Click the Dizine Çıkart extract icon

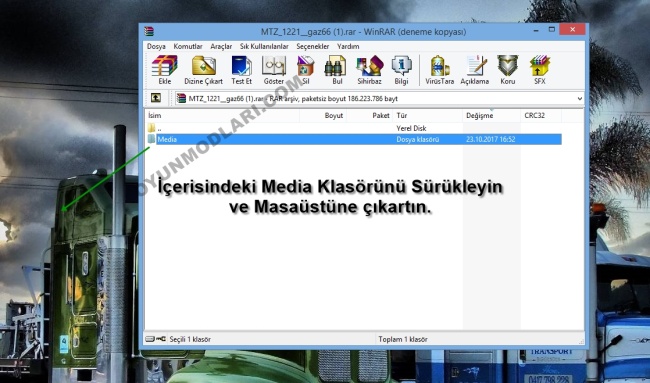pos(204,70)
